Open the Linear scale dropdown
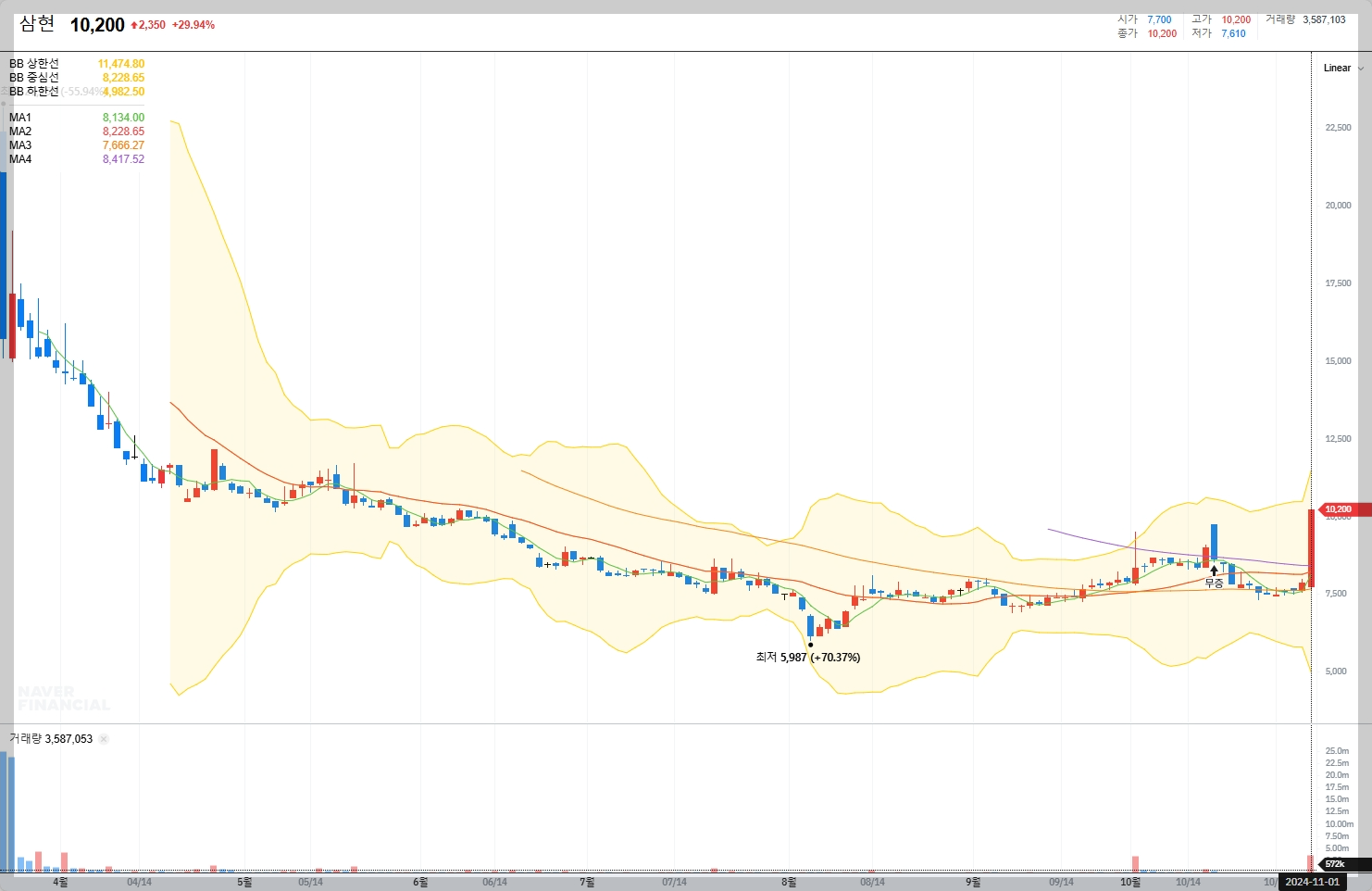The width and height of the screenshot is (1372, 891). click(1343, 68)
